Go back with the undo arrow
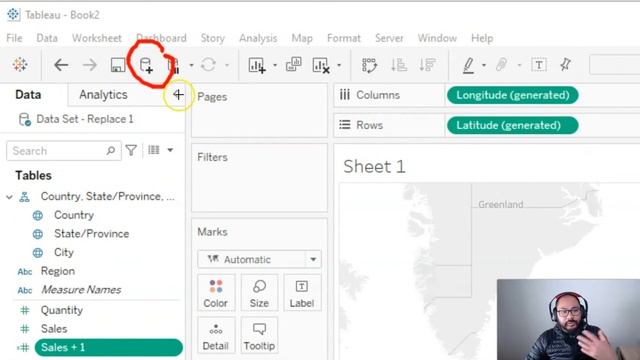This screenshot has width=640, height=360. 61,64
